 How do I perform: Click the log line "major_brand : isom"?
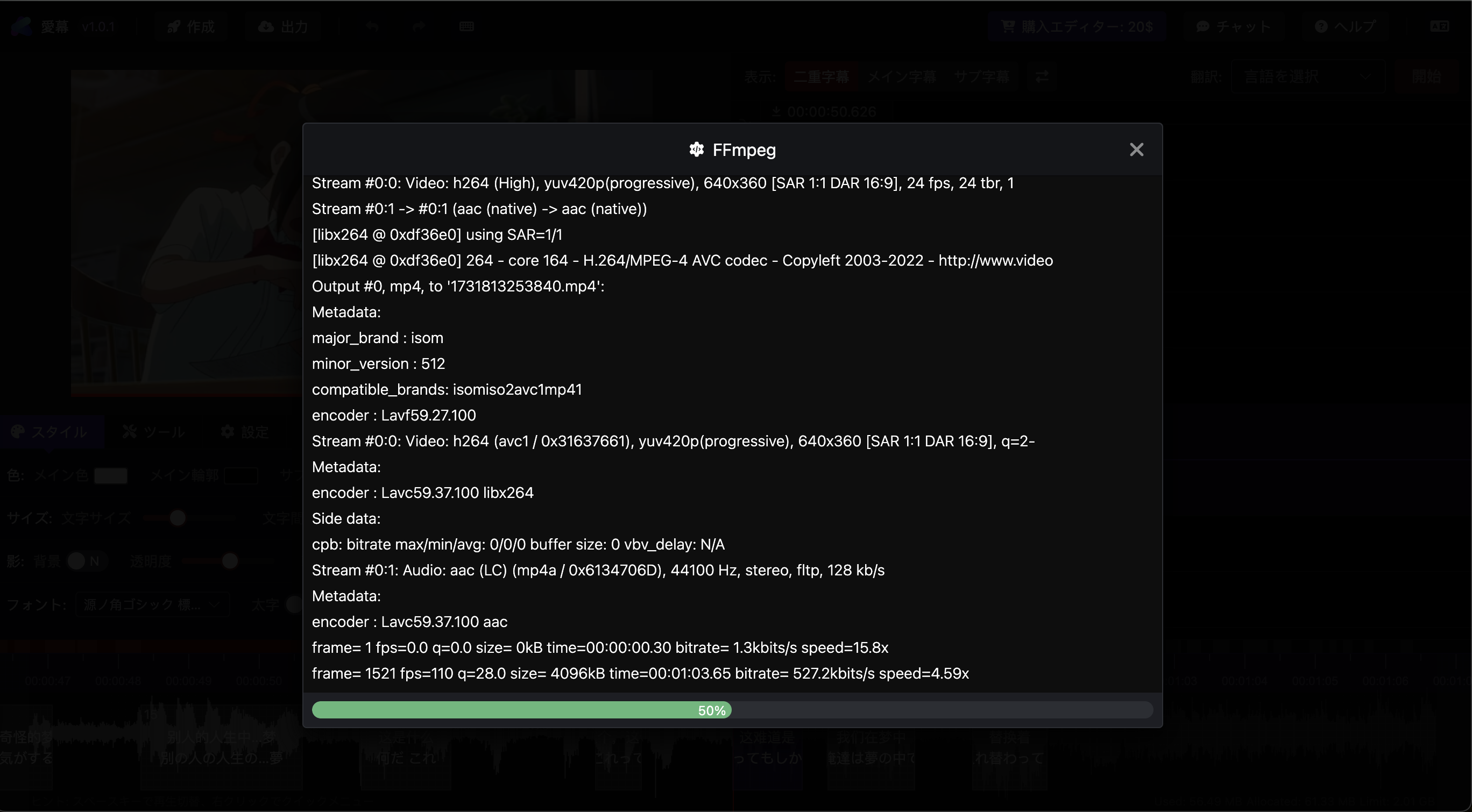click(x=378, y=338)
